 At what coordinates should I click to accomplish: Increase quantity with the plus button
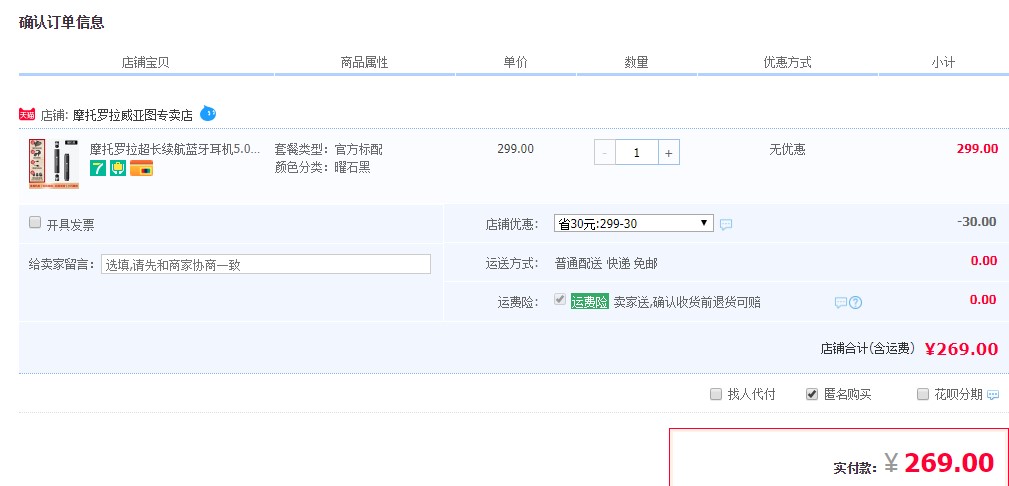tap(669, 153)
